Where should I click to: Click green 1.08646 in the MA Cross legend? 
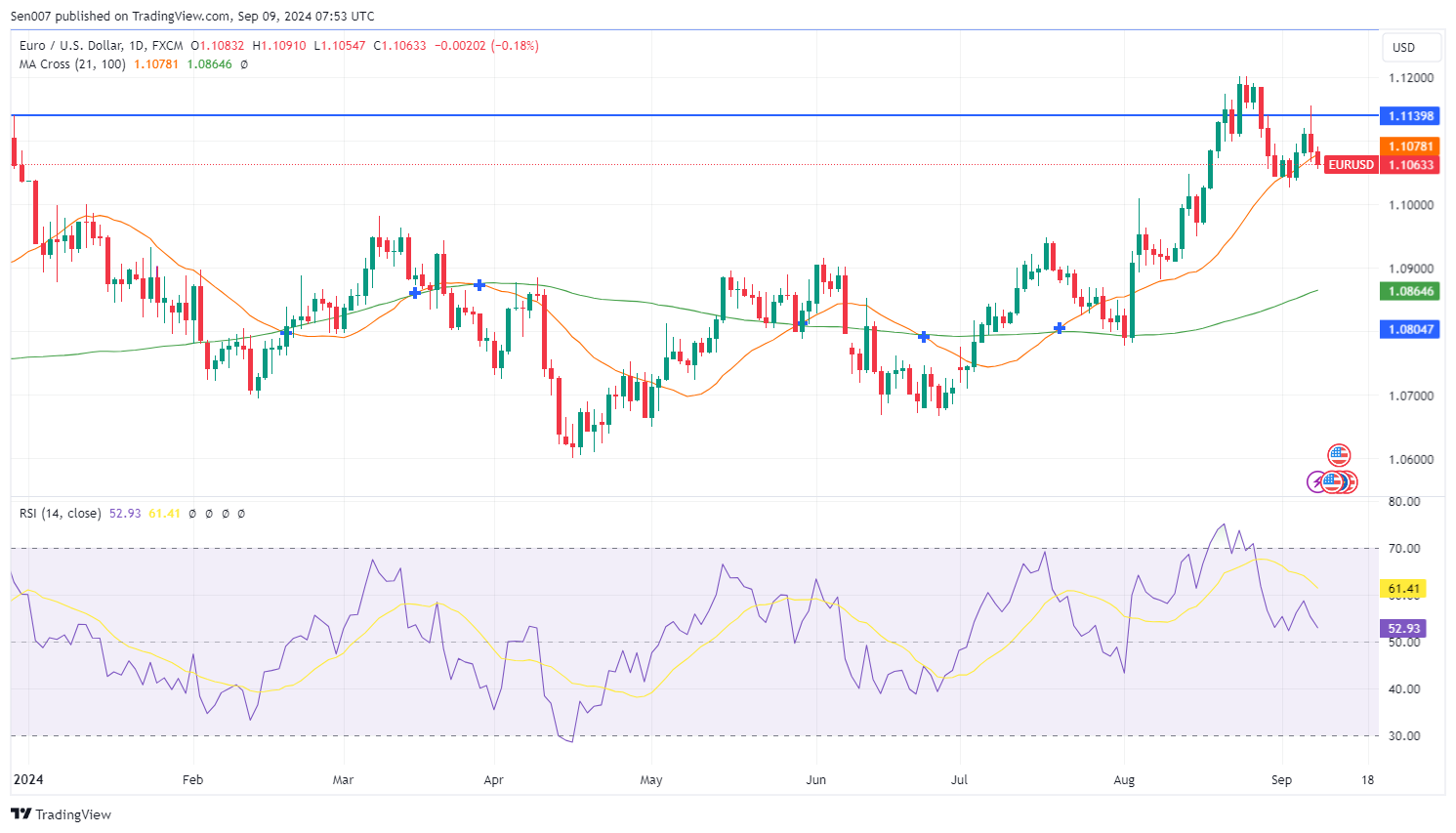(210, 64)
